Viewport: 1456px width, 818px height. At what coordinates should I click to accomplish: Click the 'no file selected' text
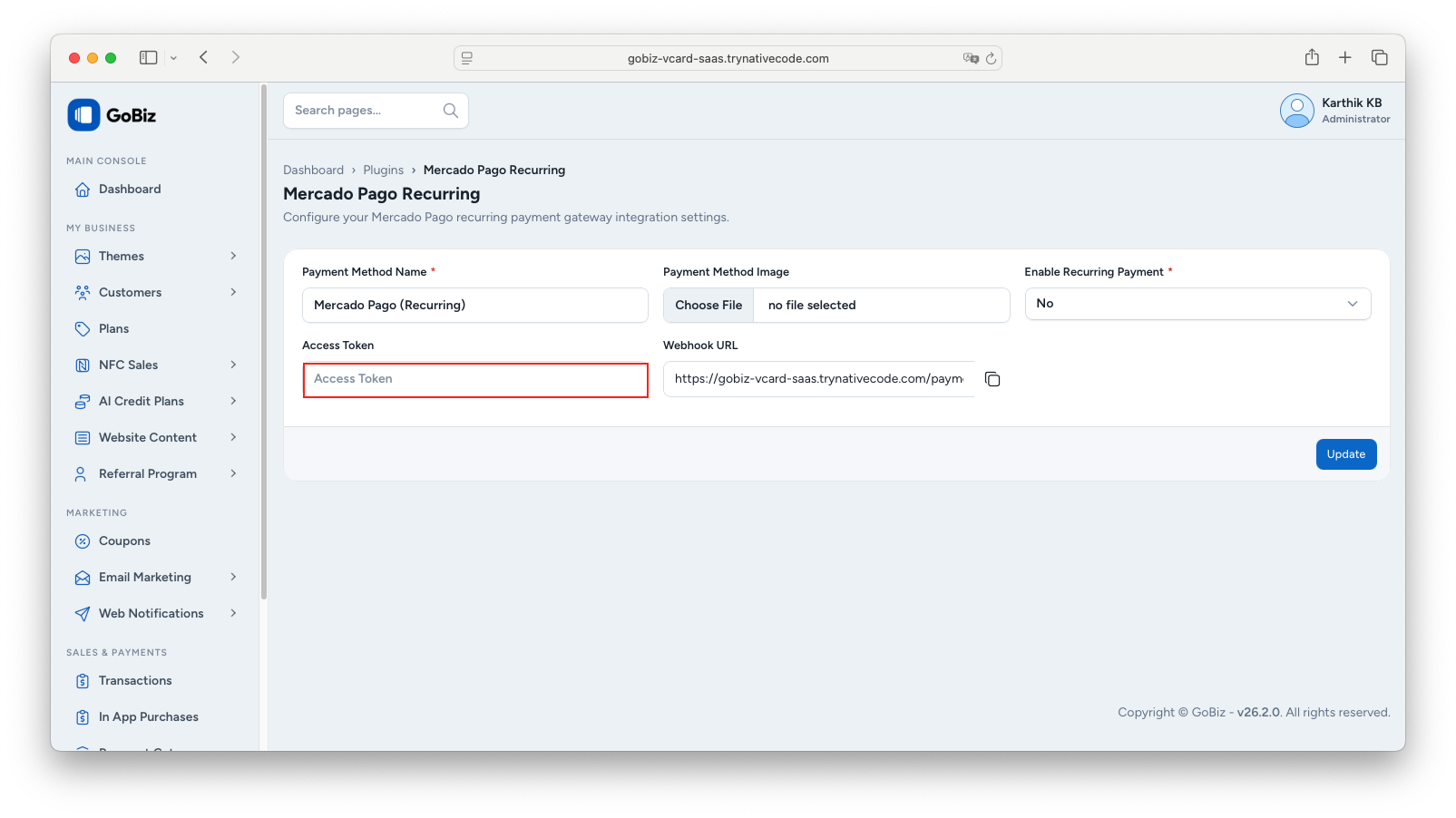click(x=812, y=306)
